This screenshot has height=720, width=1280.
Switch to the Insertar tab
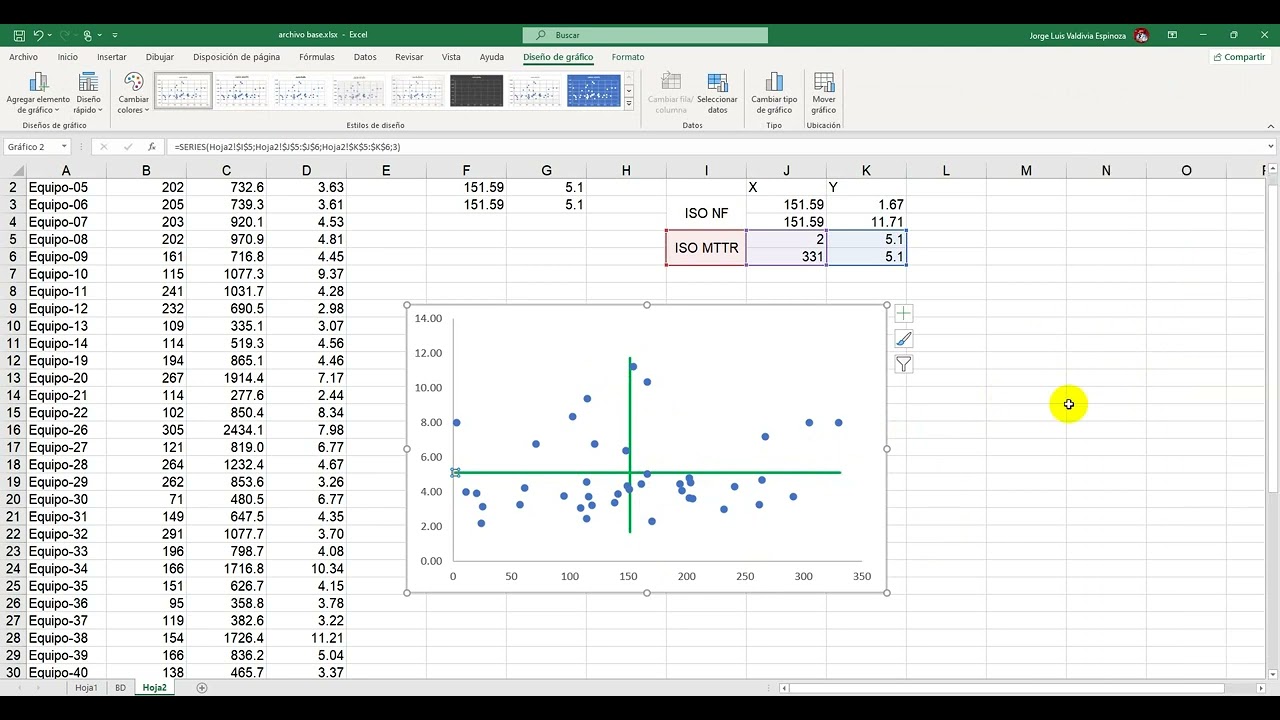pos(111,57)
